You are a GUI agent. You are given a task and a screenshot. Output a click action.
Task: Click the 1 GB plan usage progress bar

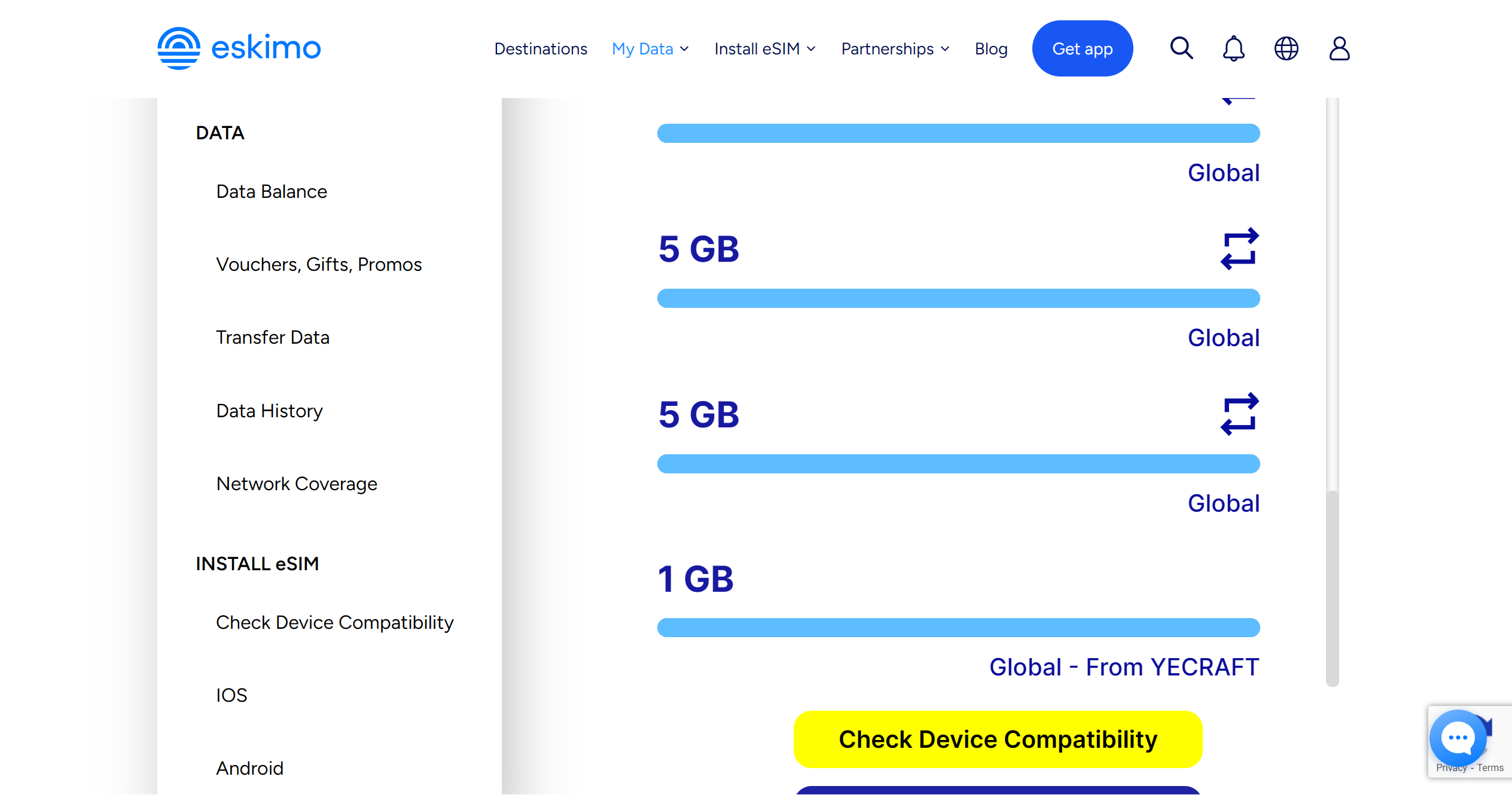pyautogui.click(x=958, y=628)
